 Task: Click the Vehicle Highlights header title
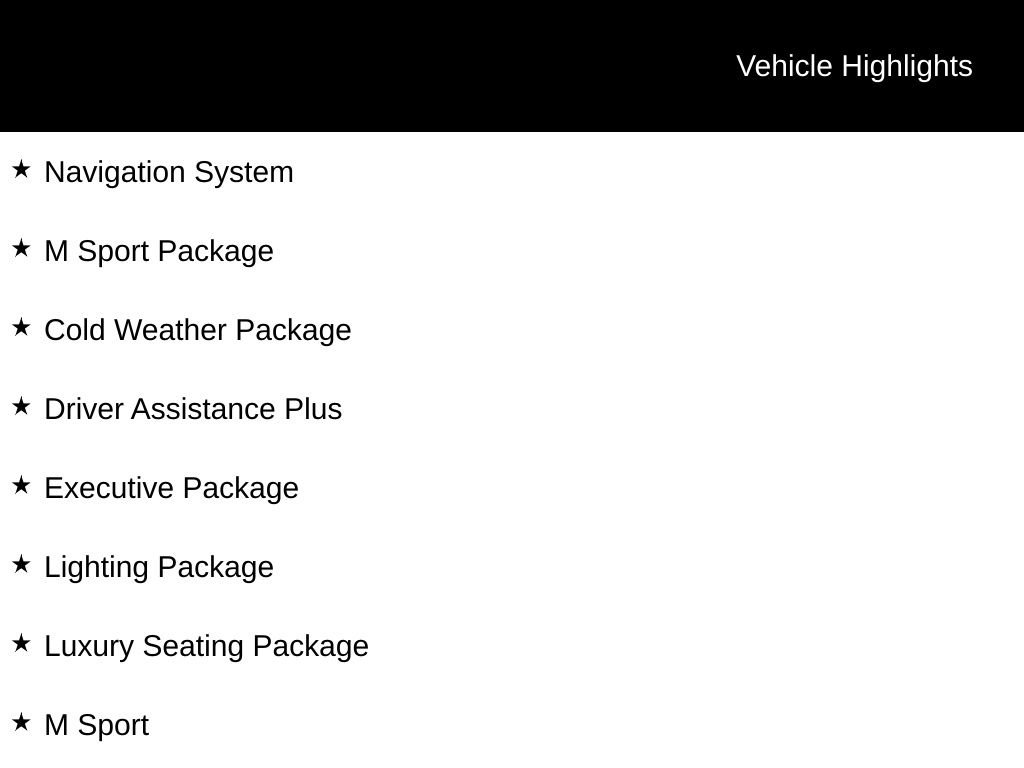[x=854, y=67]
